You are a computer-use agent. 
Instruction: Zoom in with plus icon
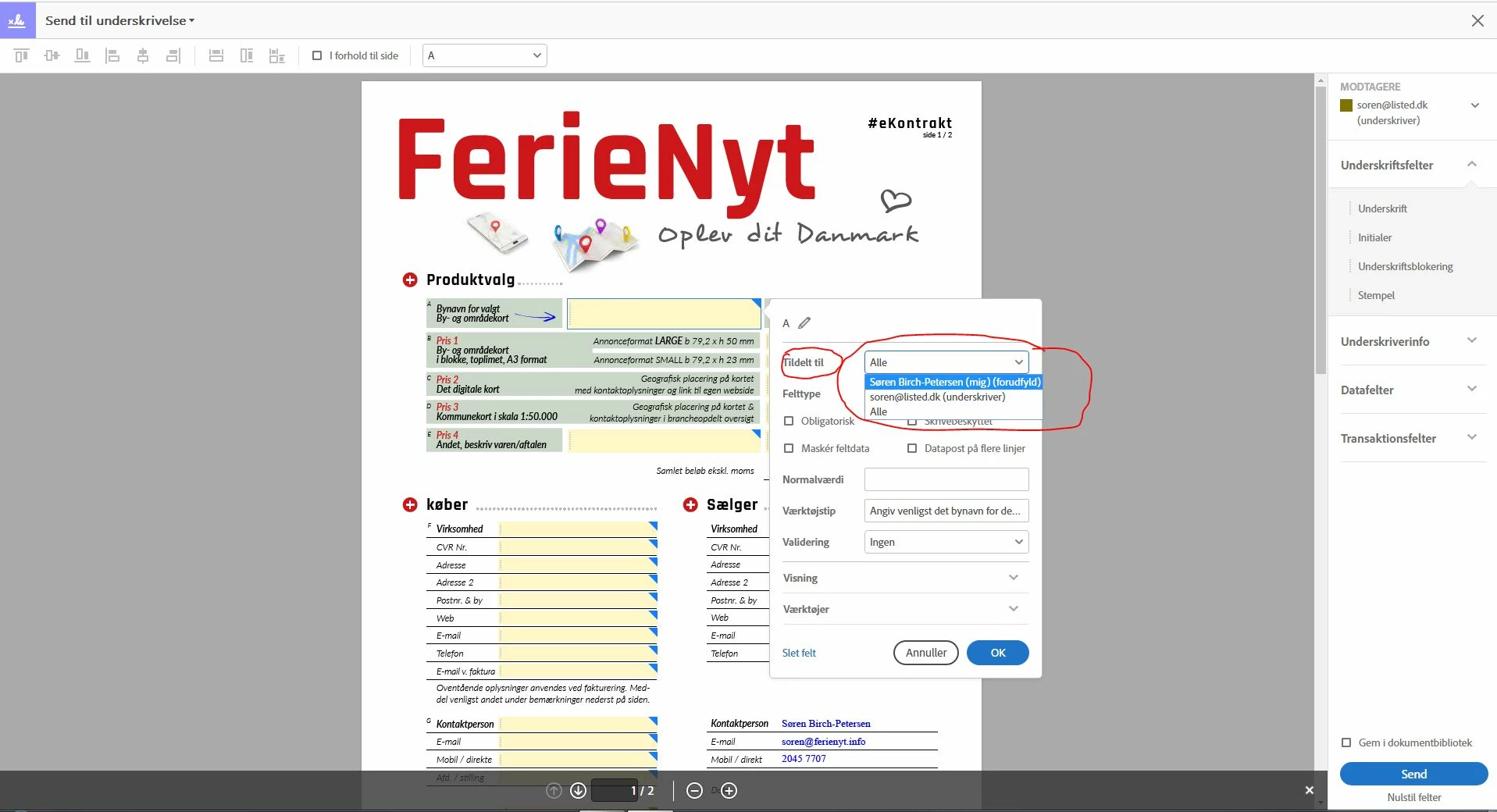coord(729,791)
